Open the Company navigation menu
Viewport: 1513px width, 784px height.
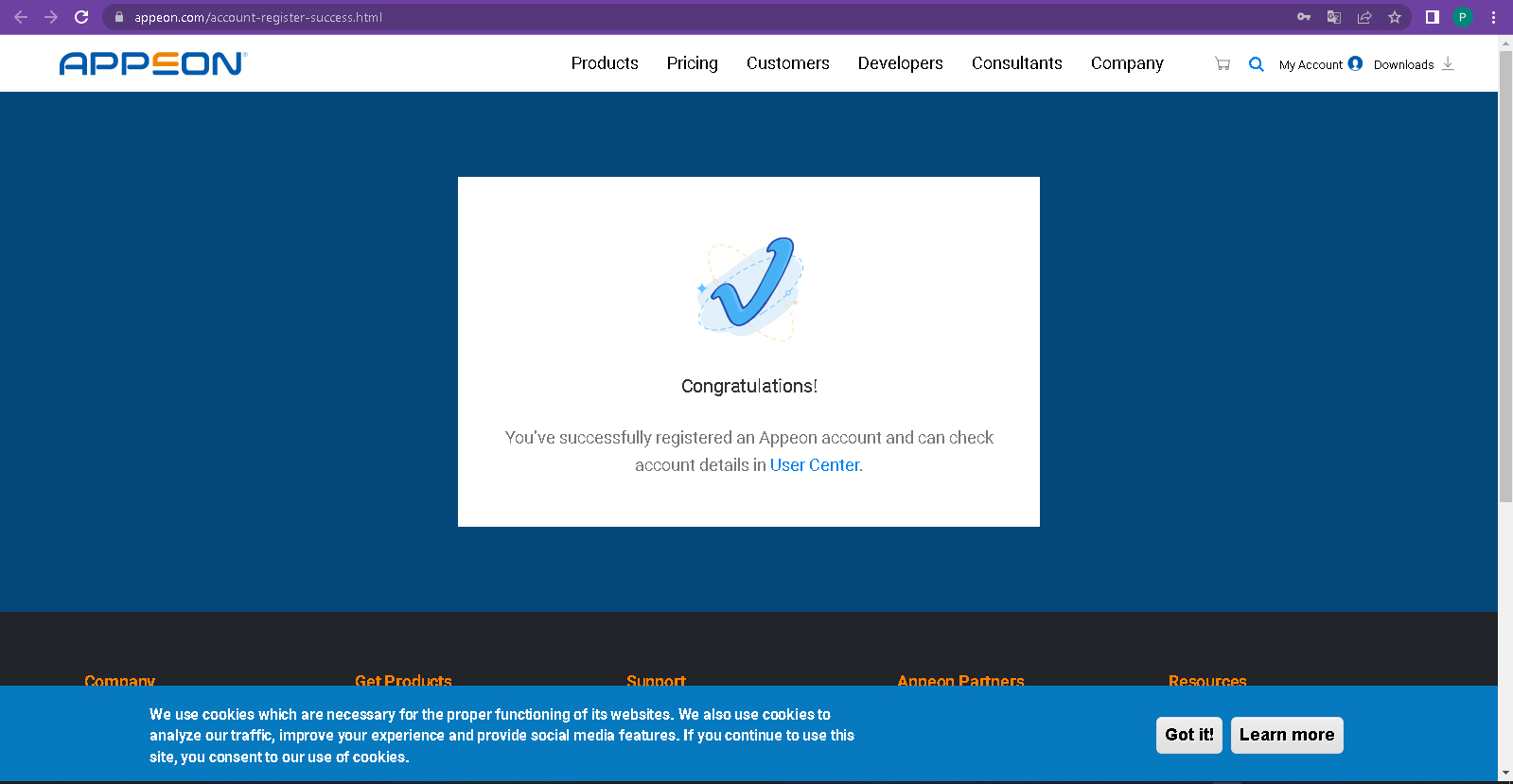point(1126,63)
